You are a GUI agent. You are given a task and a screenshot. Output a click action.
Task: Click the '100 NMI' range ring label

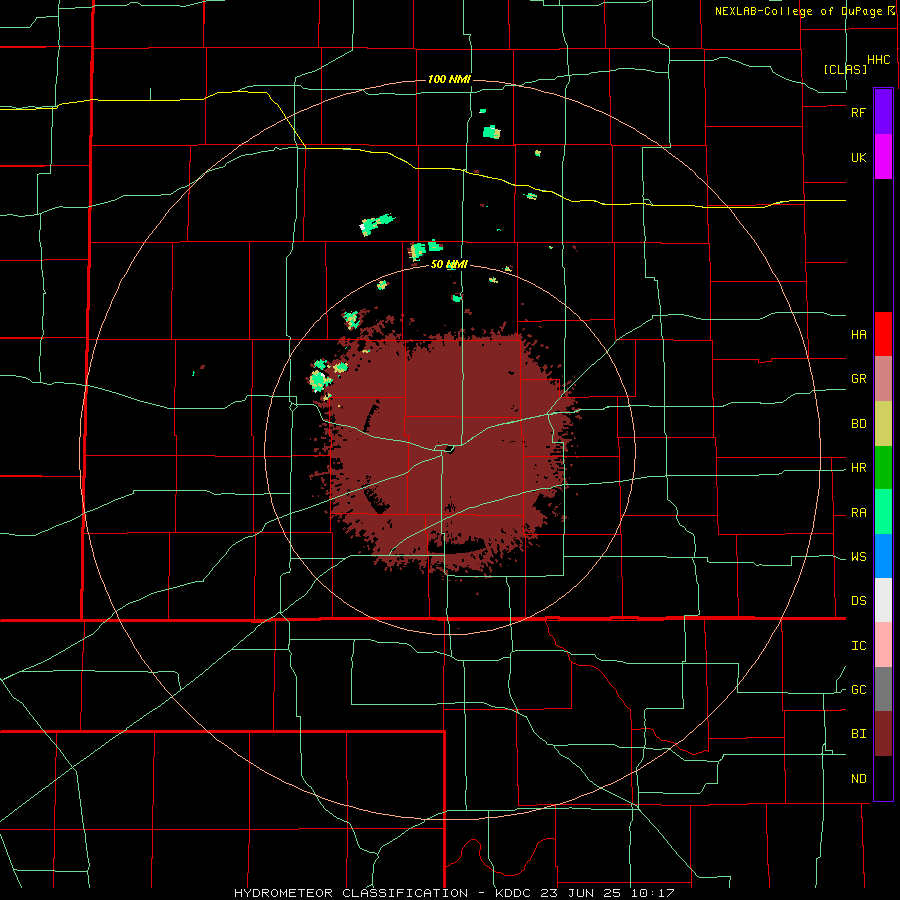pyautogui.click(x=449, y=79)
